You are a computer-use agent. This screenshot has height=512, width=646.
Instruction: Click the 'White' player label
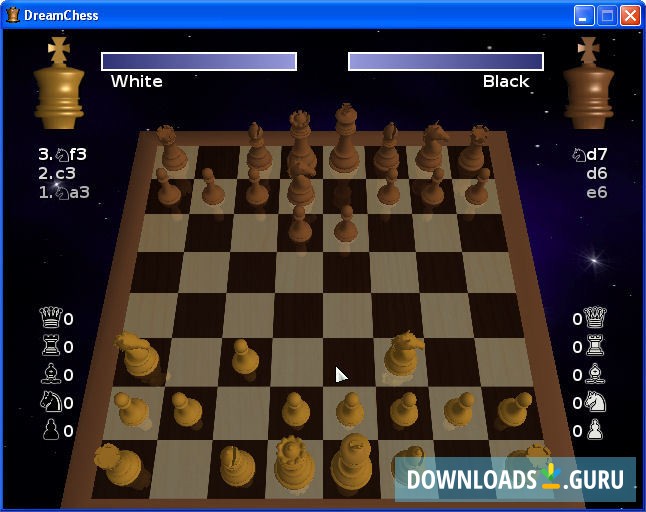tap(137, 81)
